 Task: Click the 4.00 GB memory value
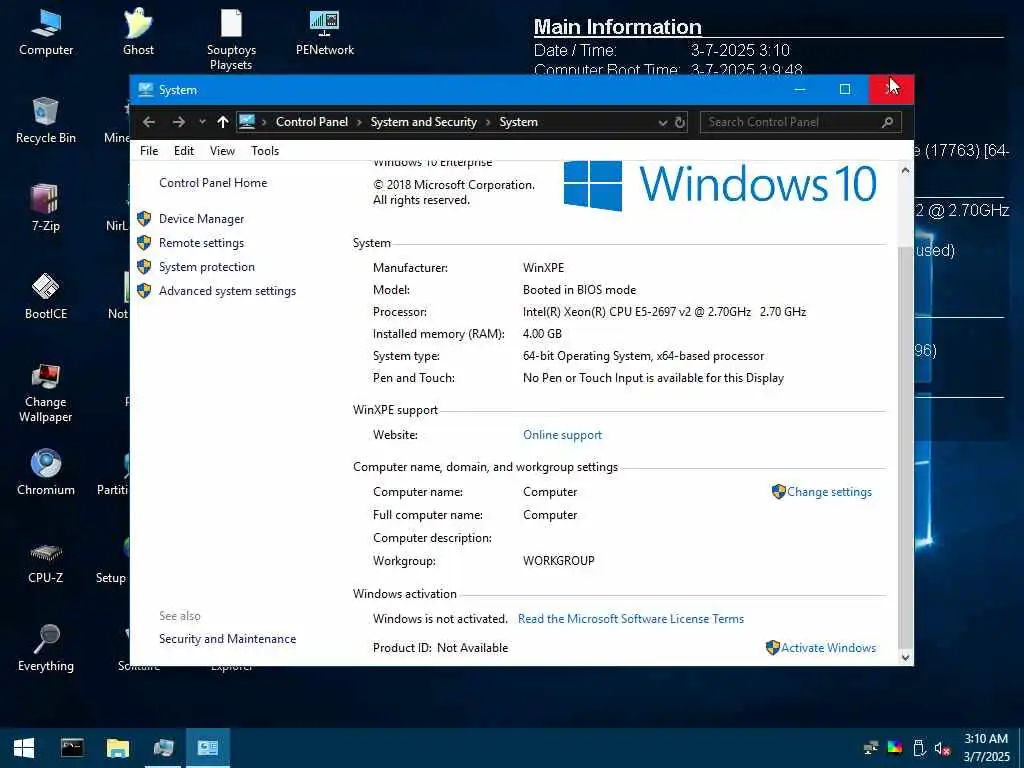pos(542,334)
